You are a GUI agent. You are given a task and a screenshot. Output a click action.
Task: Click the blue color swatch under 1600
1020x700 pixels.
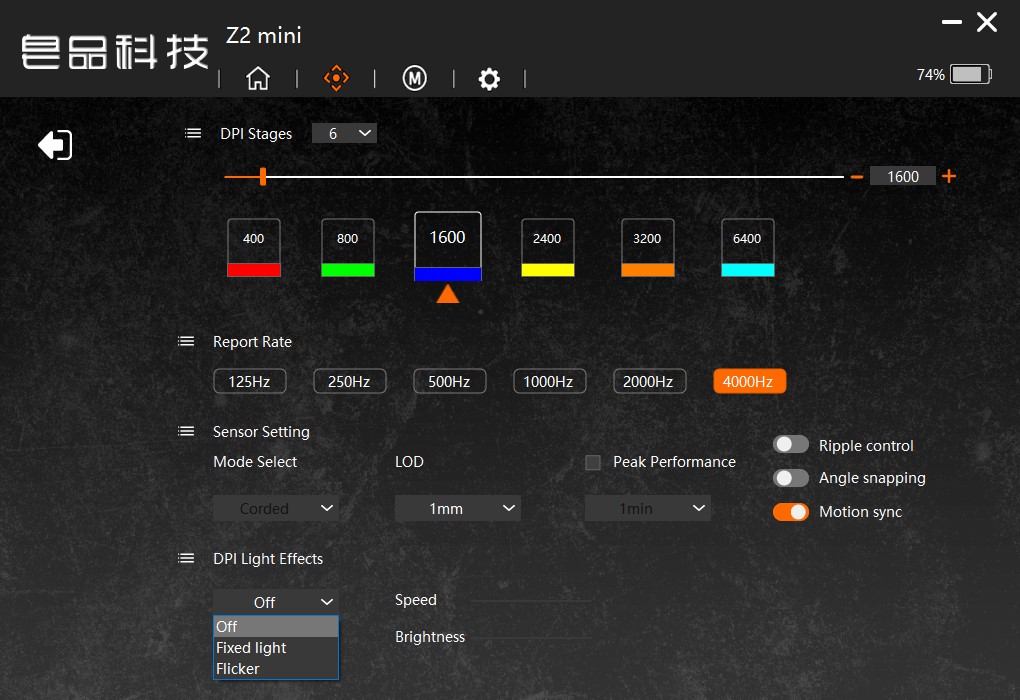point(448,274)
